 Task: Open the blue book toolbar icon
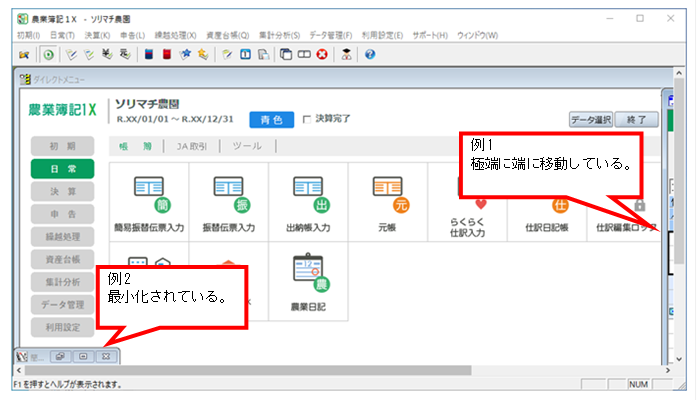(x=149, y=54)
